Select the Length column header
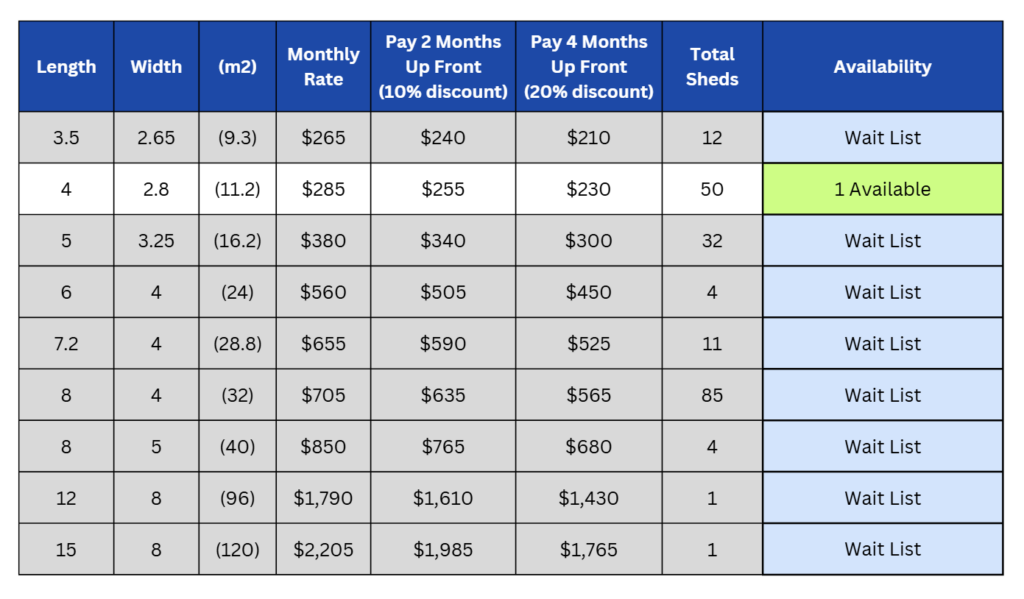Image resolution: width=1024 pixels, height=599 pixels. point(66,67)
